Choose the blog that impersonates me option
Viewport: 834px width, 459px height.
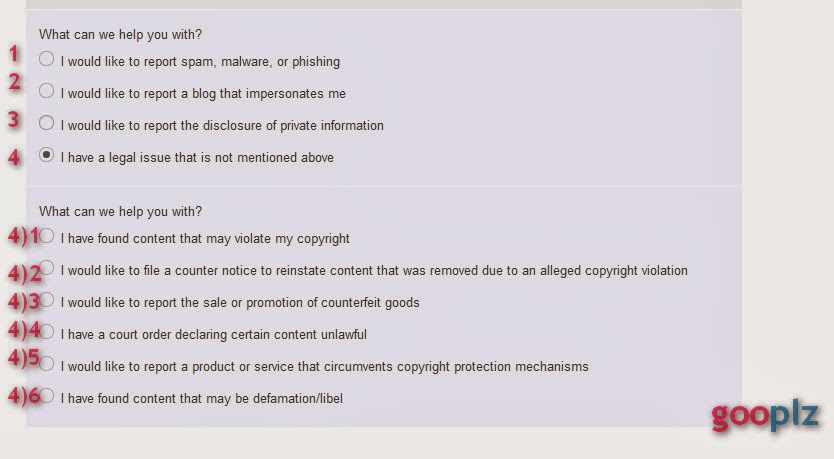(x=46, y=90)
